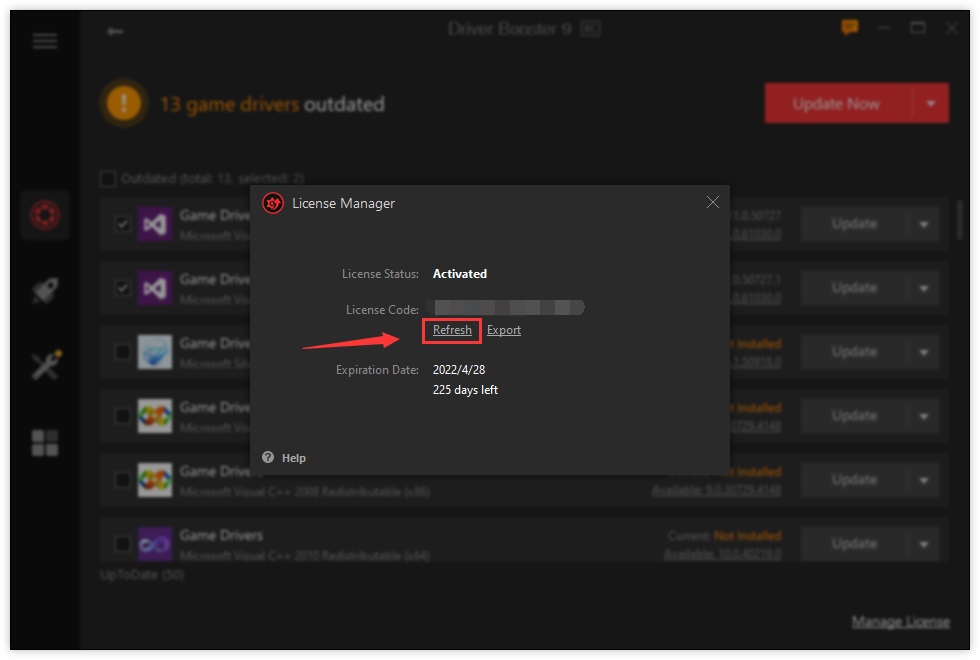Click the "UpToDate (50)" section label
Image resolution: width=980 pixels, height=660 pixels.
pos(142,575)
